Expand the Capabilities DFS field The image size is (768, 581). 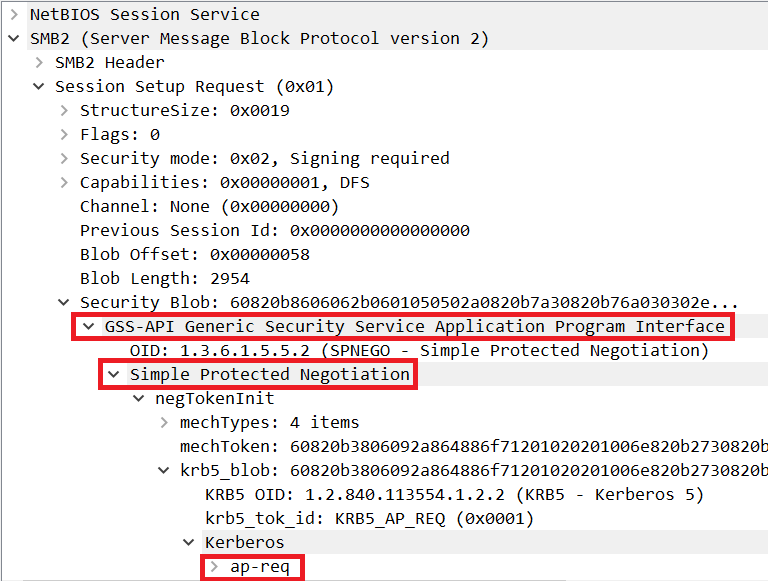click(x=64, y=183)
